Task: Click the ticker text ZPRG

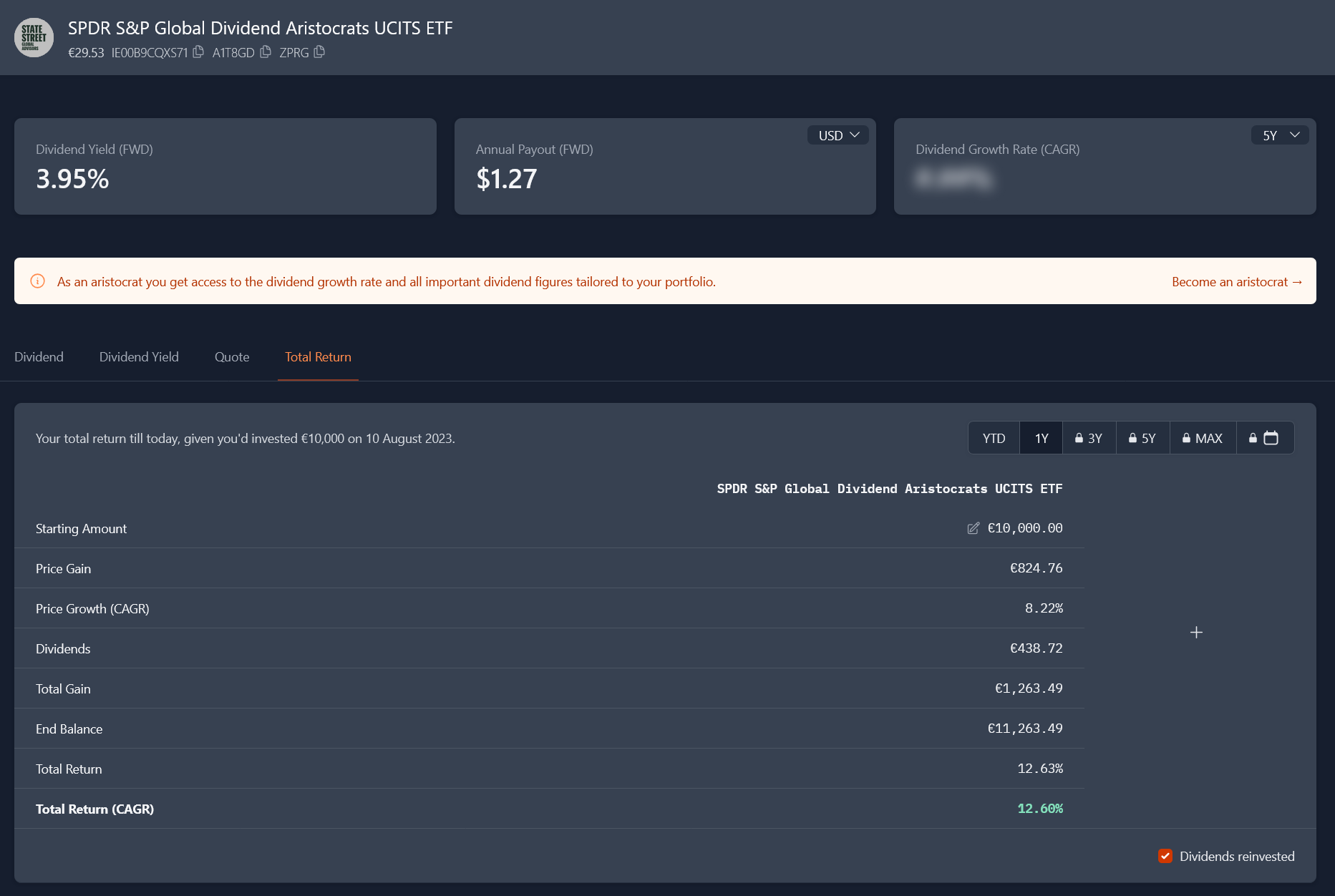Action: pos(294,53)
